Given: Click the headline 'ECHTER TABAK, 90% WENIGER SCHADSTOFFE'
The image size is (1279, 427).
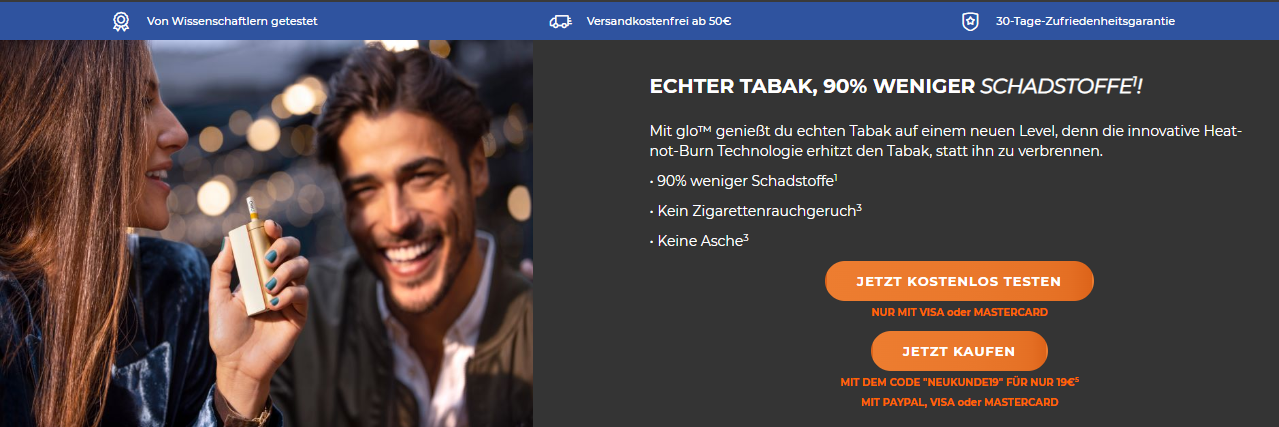Looking at the screenshot, I should click(895, 87).
